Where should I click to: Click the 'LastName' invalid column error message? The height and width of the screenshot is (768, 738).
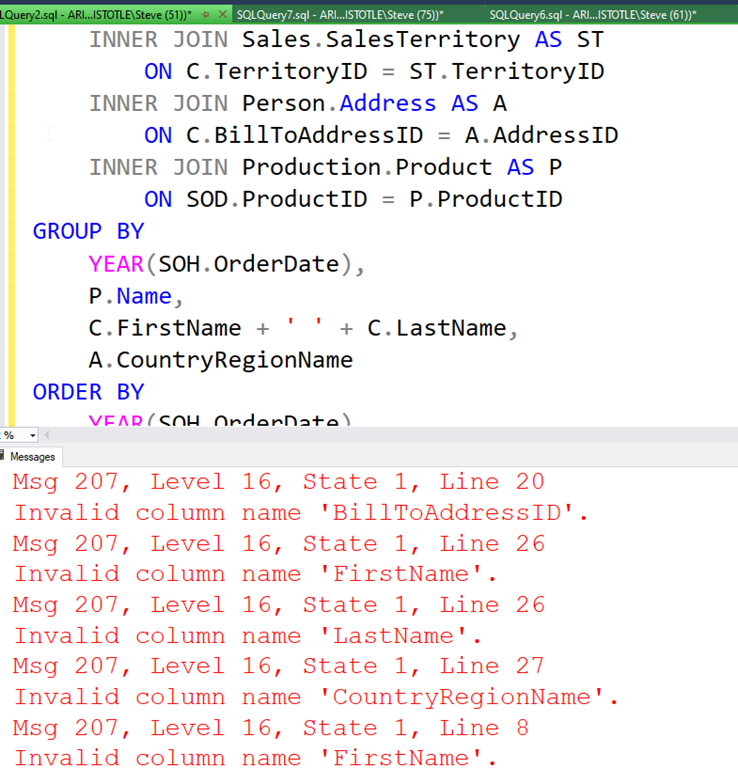(248, 636)
